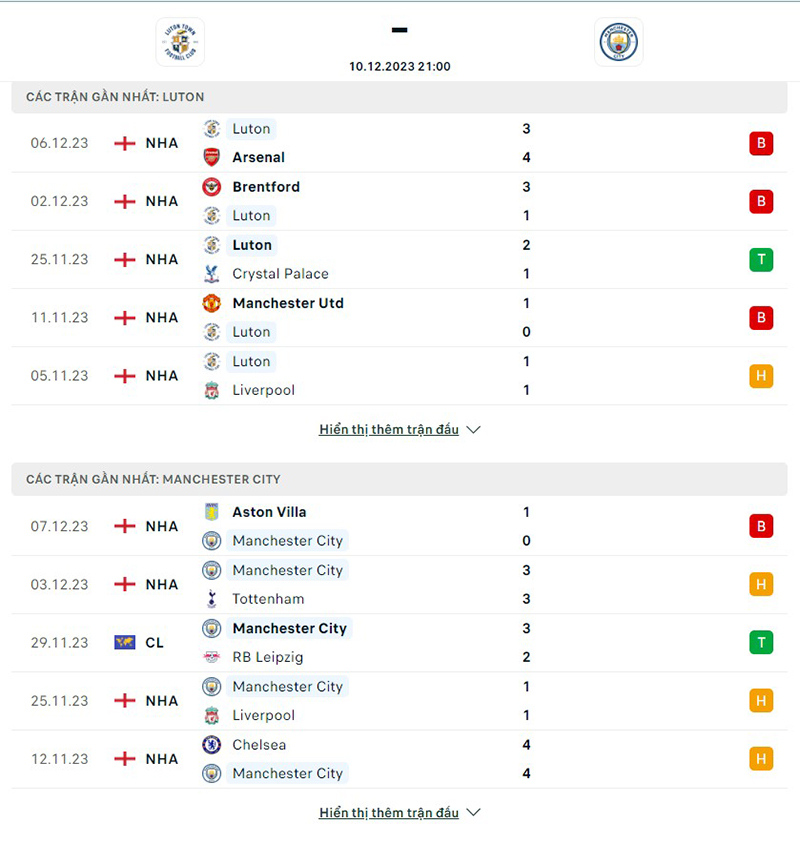Click the Brentford crest icon
The height and width of the screenshot is (844, 800).
[x=211, y=187]
